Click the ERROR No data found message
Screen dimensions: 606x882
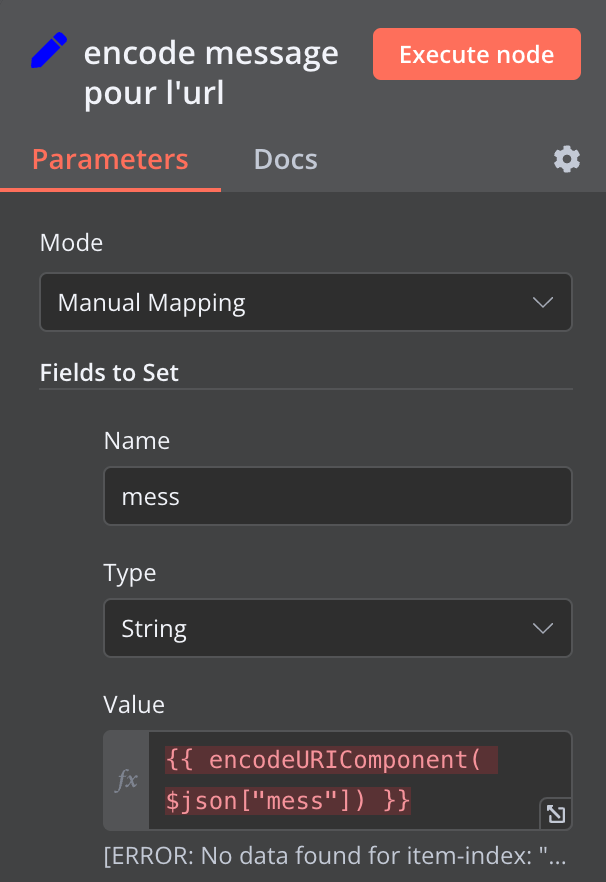pyautogui.click(x=336, y=857)
